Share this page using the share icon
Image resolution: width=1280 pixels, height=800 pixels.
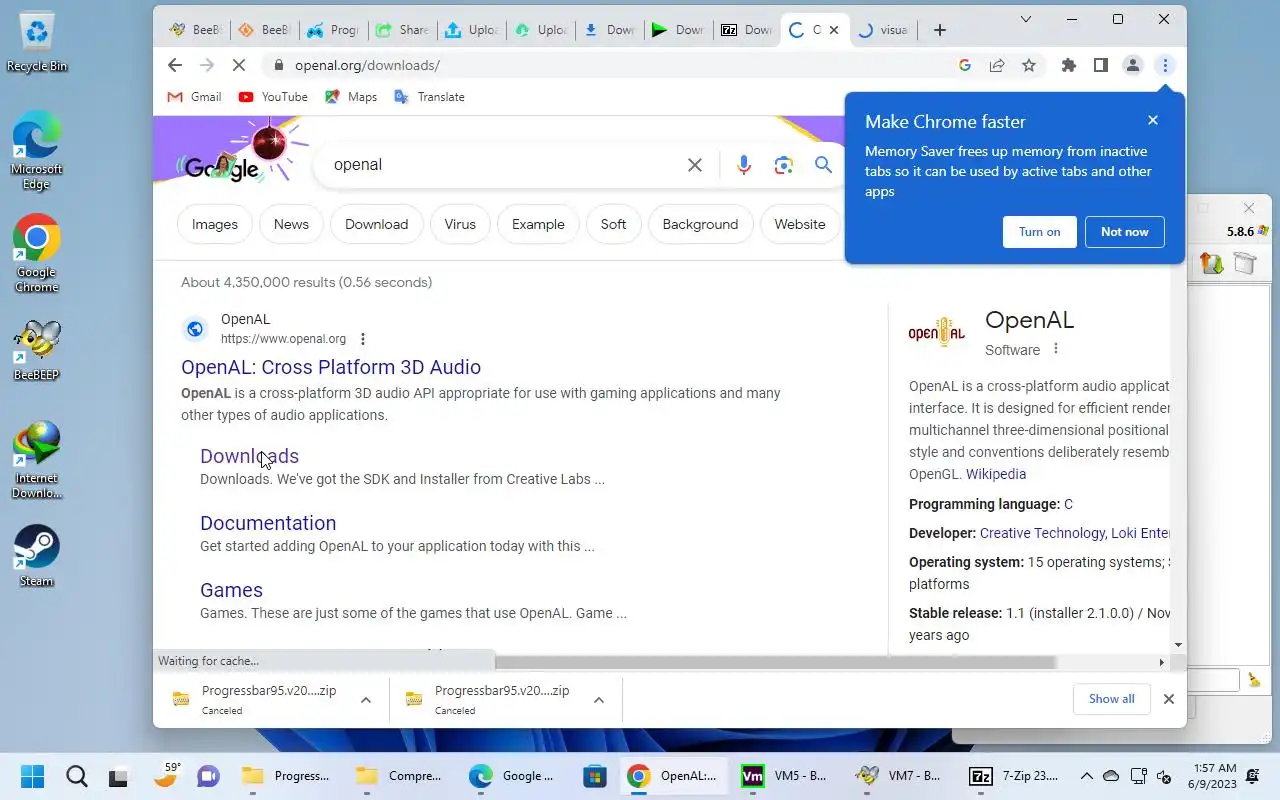click(997, 65)
